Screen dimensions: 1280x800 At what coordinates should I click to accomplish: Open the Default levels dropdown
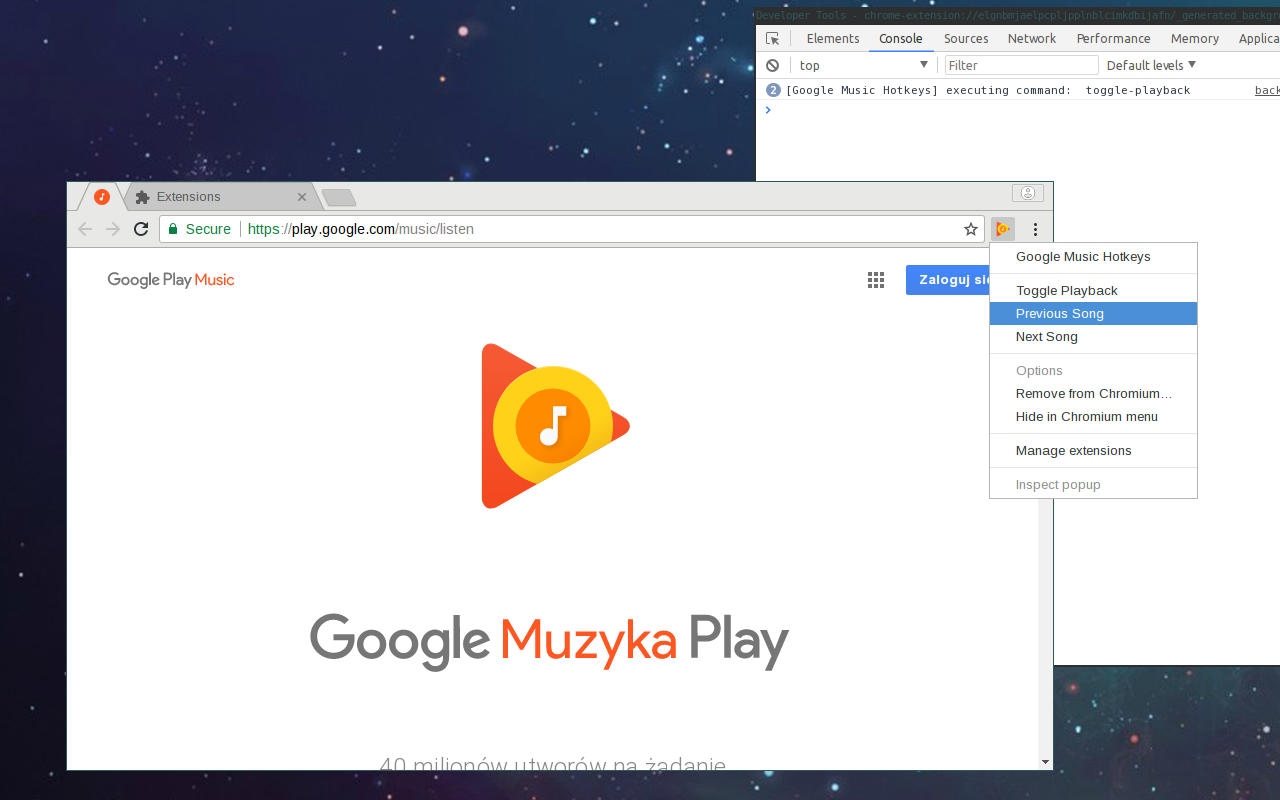pos(1150,64)
